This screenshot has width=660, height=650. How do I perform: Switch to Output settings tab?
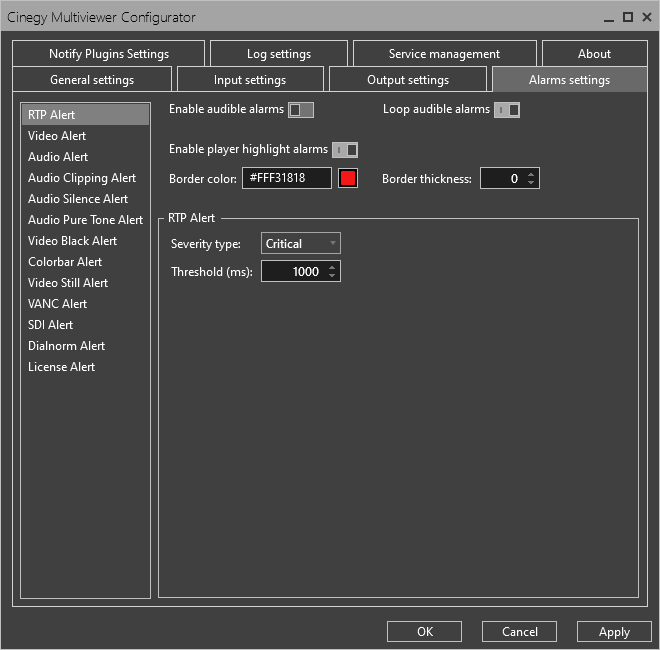408,80
